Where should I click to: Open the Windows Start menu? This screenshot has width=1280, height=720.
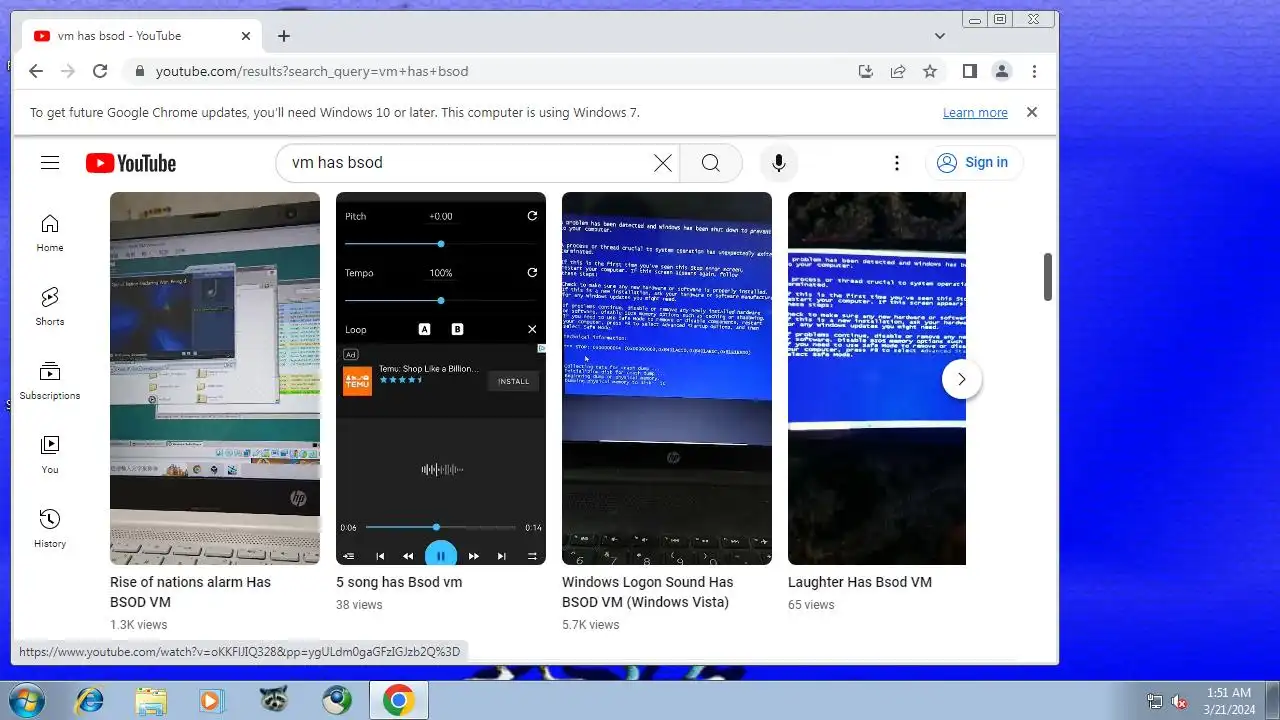(x=27, y=700)
